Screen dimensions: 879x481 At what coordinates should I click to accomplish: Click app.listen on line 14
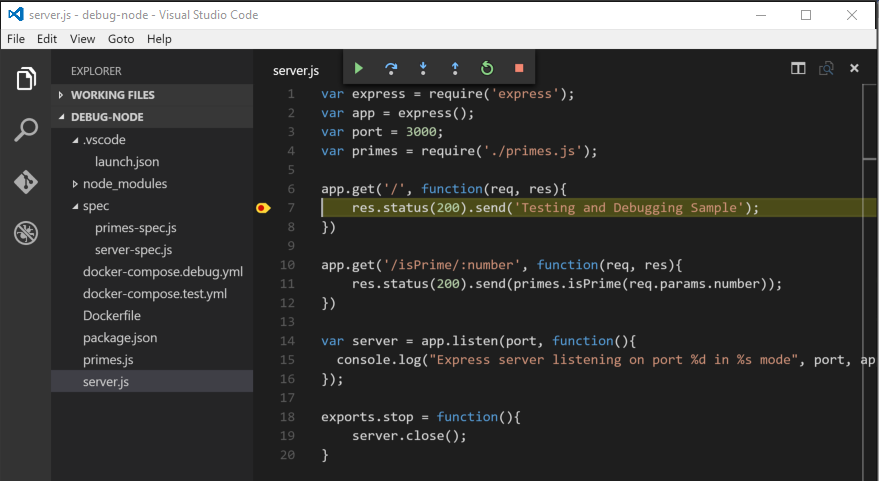click(x=460, y=341)
